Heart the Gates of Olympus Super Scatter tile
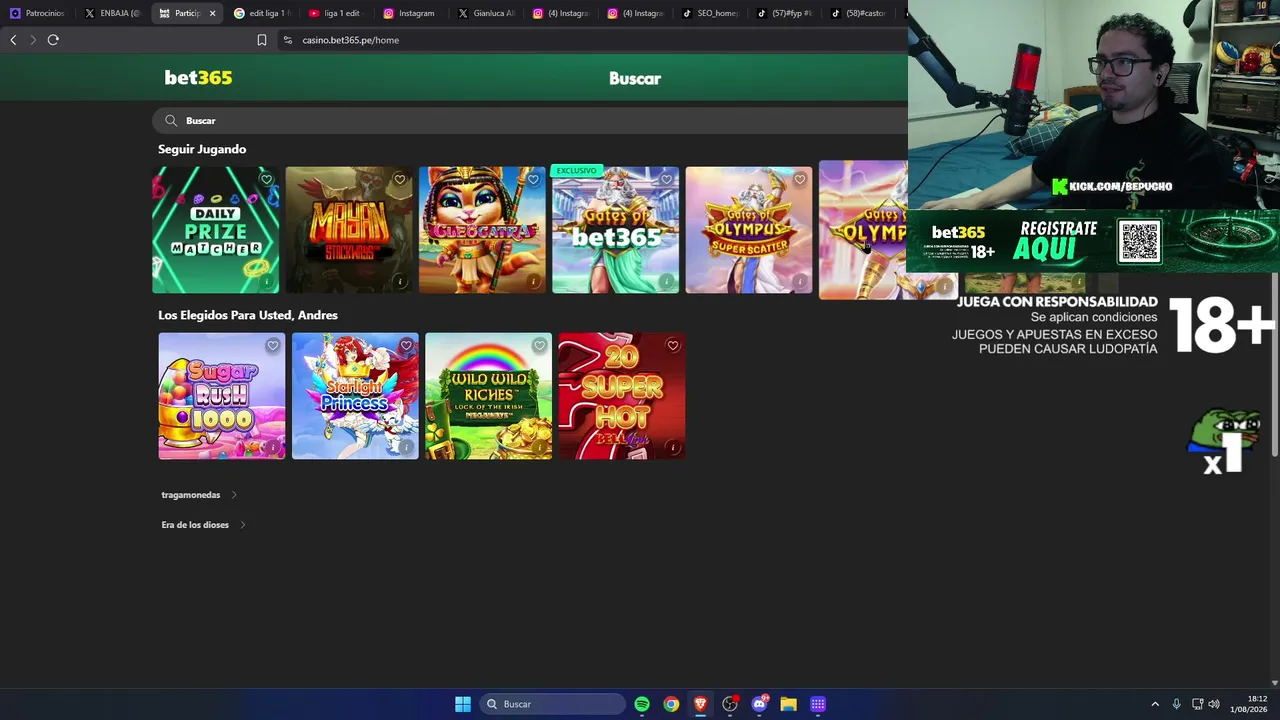The height and width of the screenshot is (720, 1280). [799, 180]
